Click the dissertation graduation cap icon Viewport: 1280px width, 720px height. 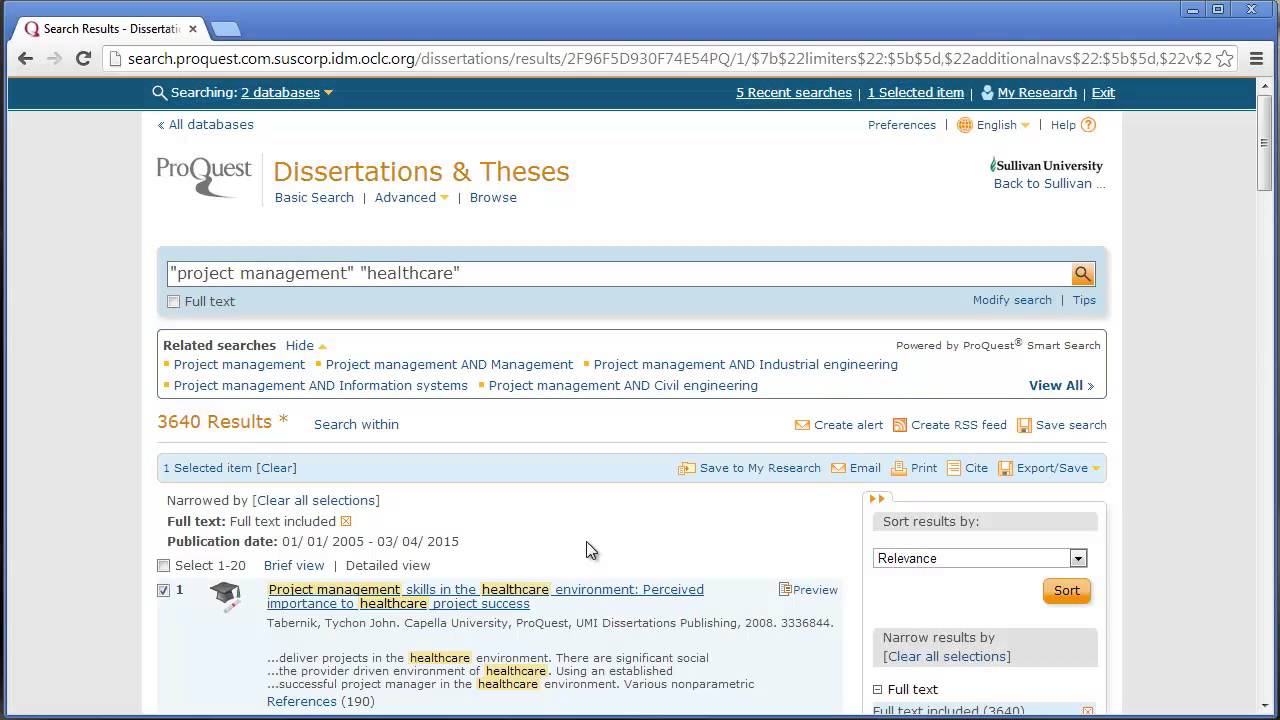(226, 596)
